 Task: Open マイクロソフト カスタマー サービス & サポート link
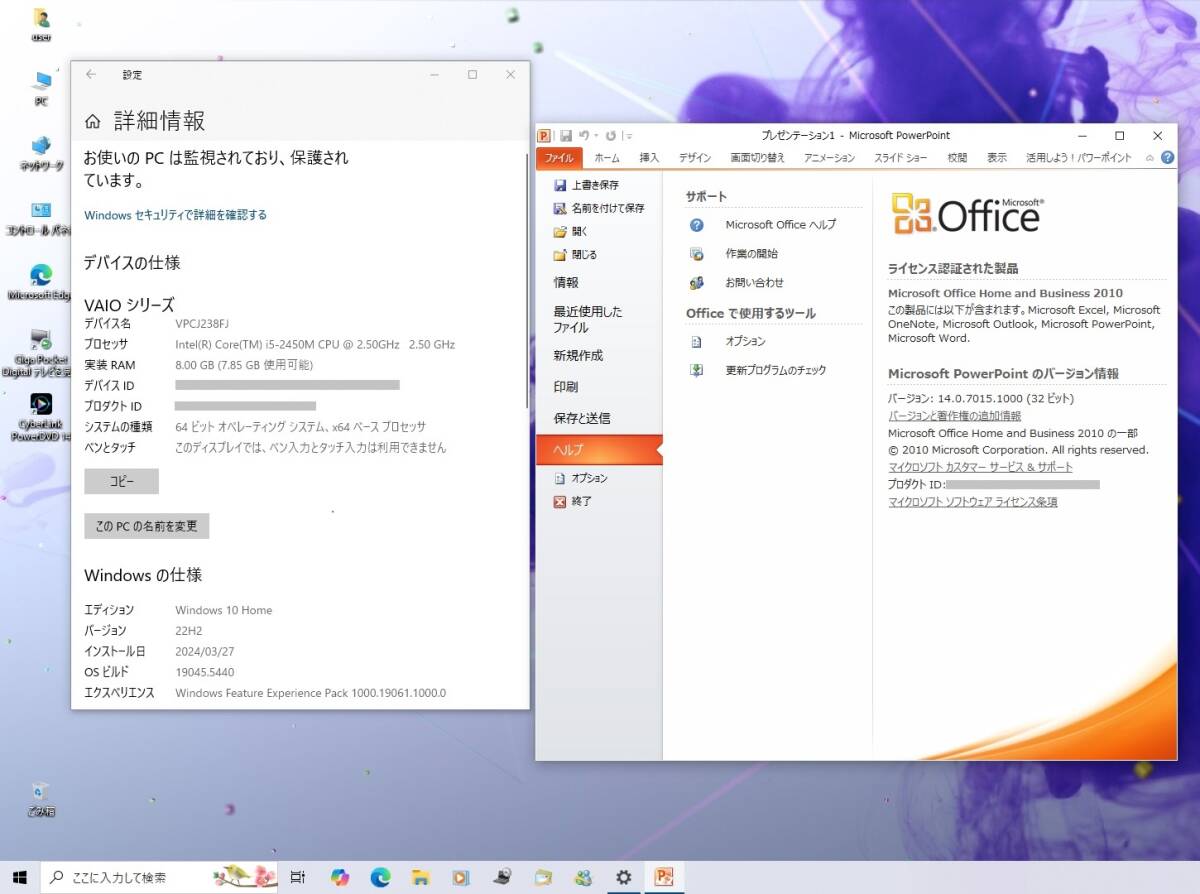pyautogui.click(x=980, y=467)
